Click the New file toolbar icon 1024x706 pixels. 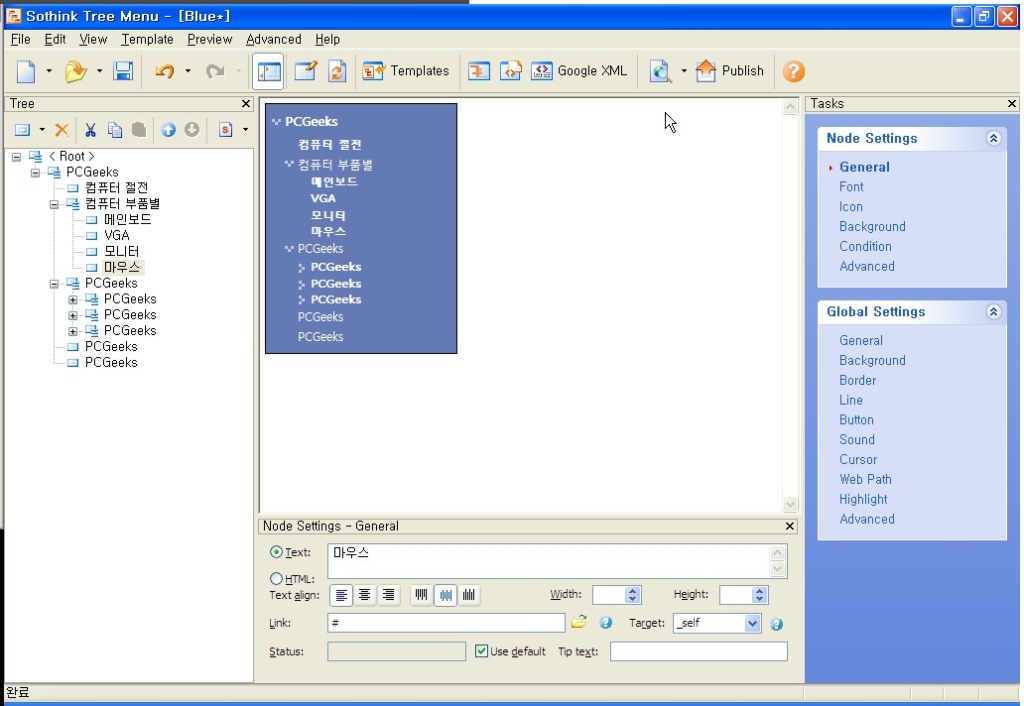point(26,71)
